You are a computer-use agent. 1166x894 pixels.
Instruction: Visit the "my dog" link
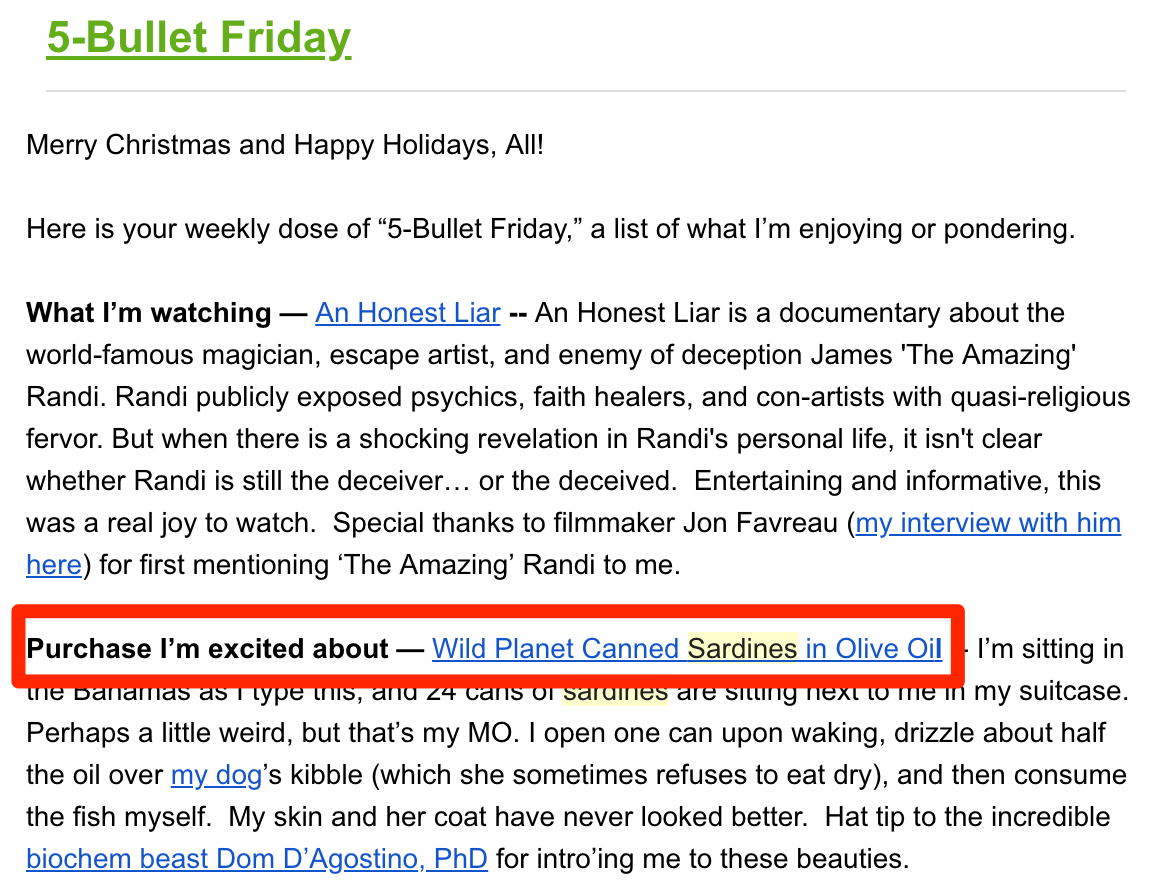tap(216, 775)
